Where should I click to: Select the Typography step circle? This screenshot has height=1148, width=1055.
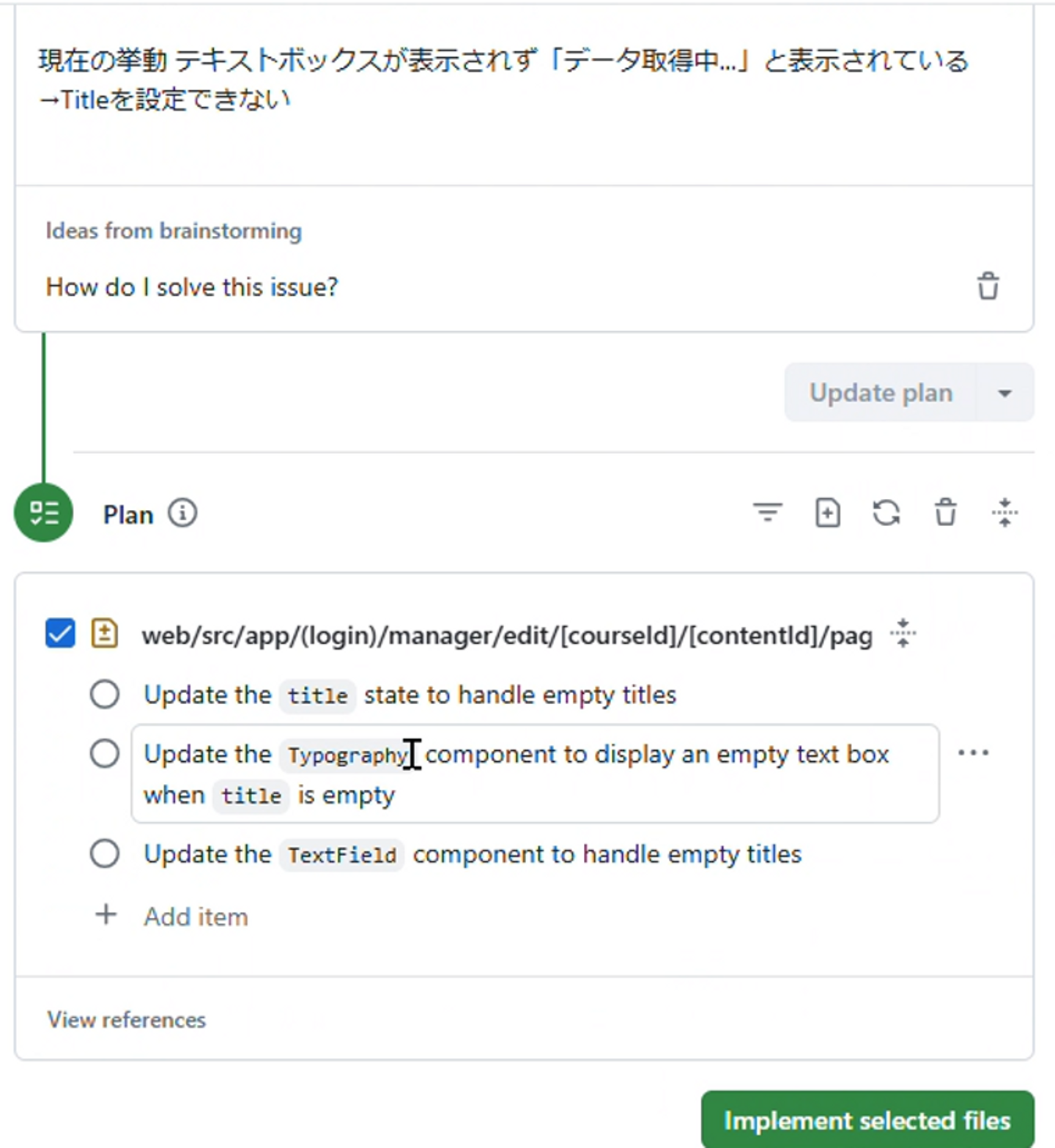click(105, 753)
